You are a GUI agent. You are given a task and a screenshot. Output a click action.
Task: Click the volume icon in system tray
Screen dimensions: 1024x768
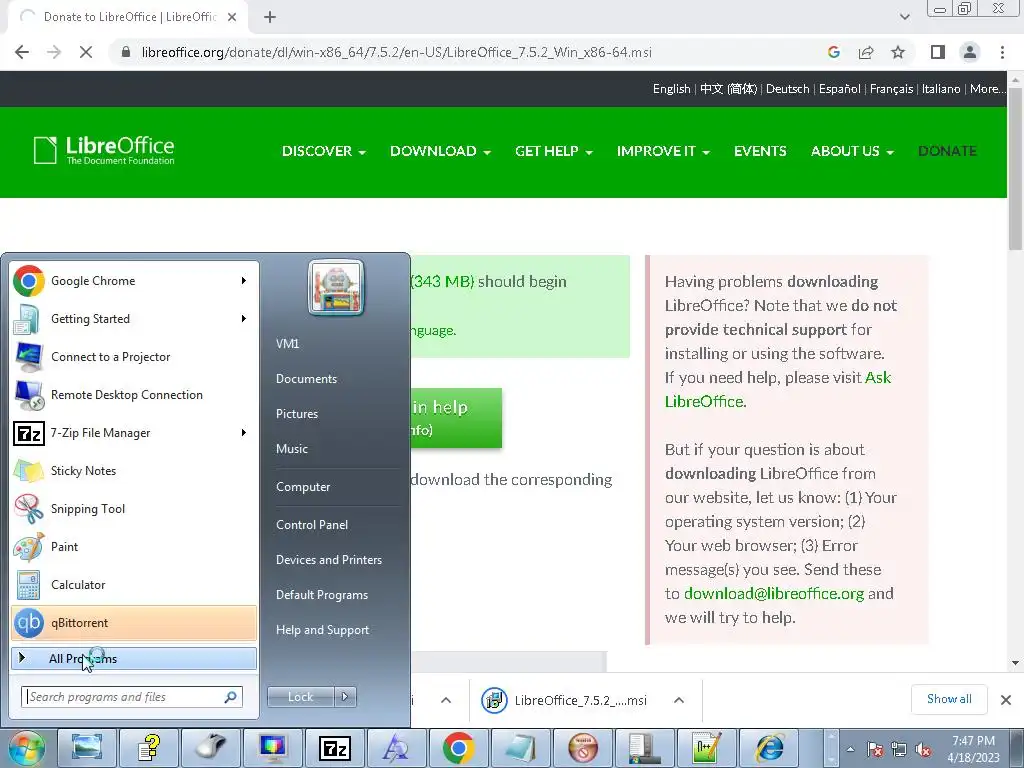[x=923, y=750]
